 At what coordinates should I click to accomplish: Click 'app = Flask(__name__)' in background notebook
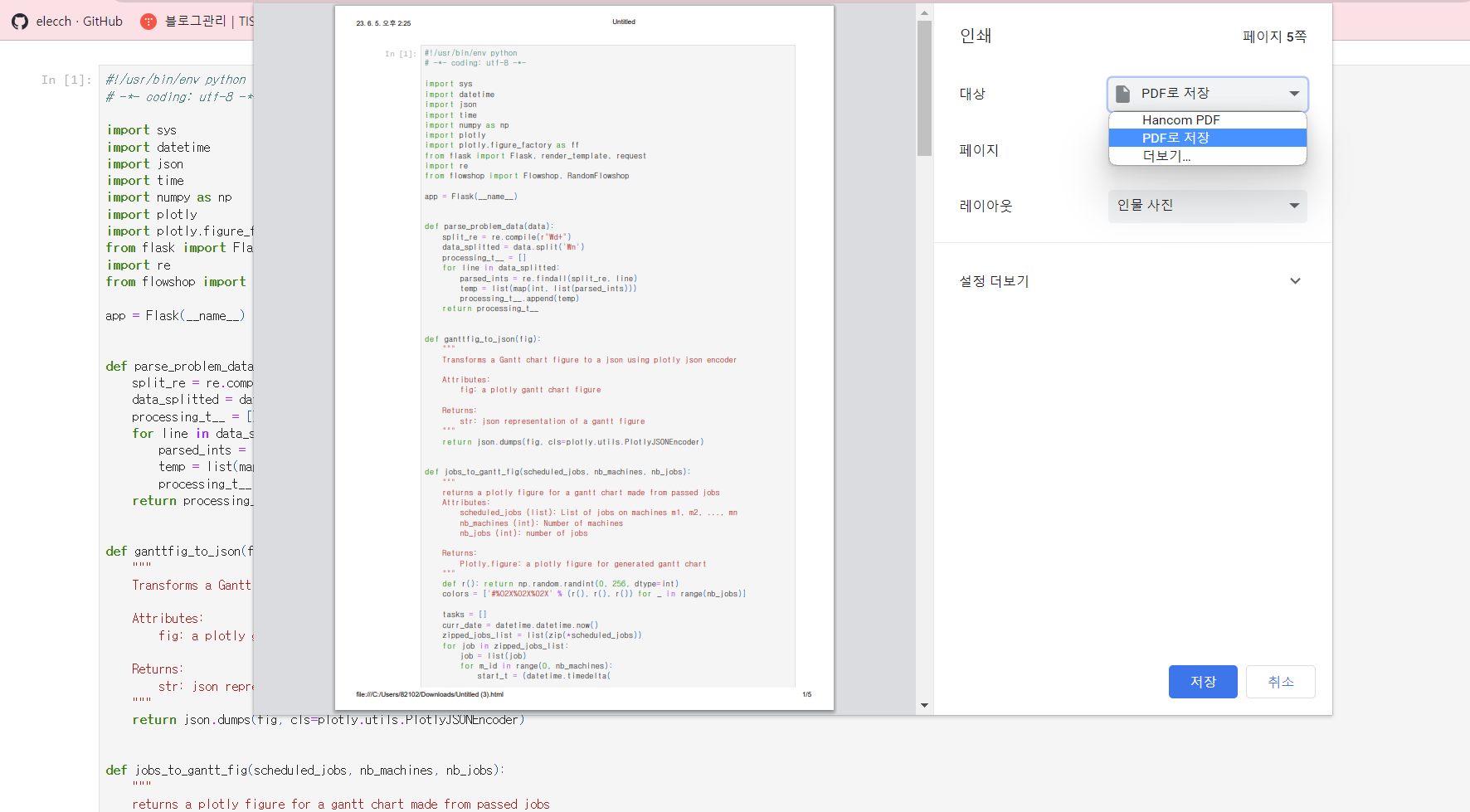tap(175, 316)
